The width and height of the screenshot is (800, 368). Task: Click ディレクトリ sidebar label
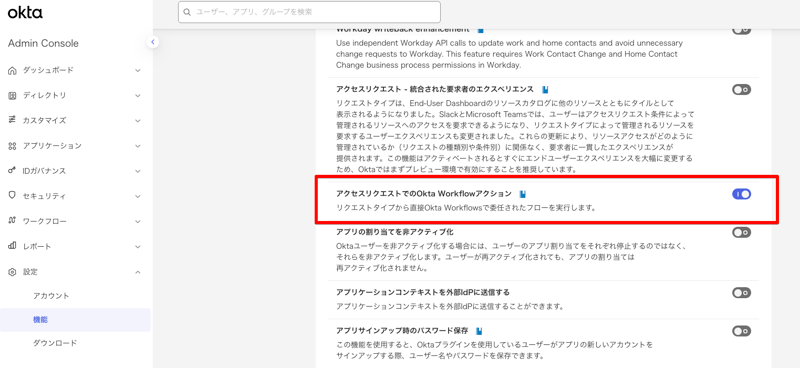44,95
